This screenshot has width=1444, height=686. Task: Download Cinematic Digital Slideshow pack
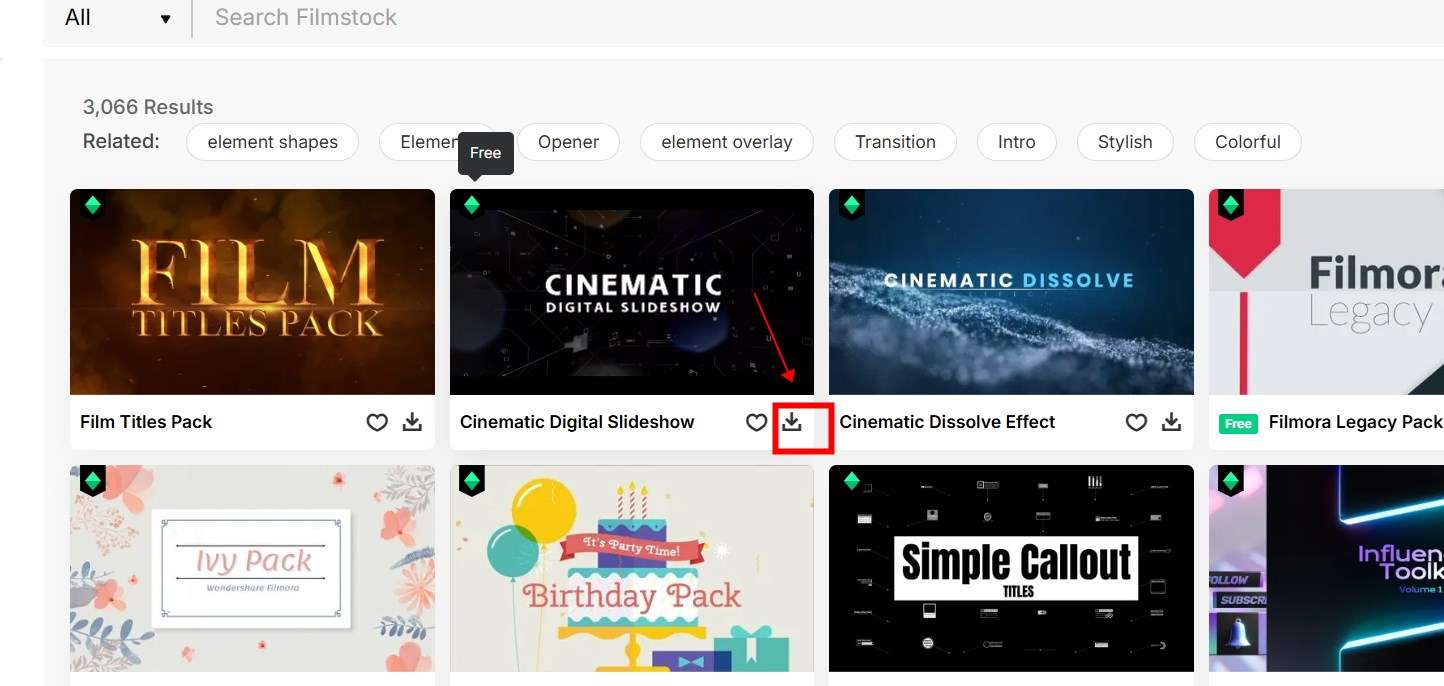coord(792,422)
